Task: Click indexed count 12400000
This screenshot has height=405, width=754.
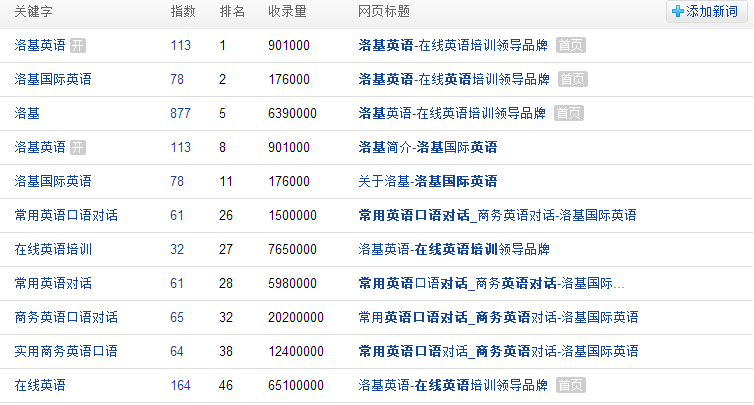Action: tap(296, 352)
